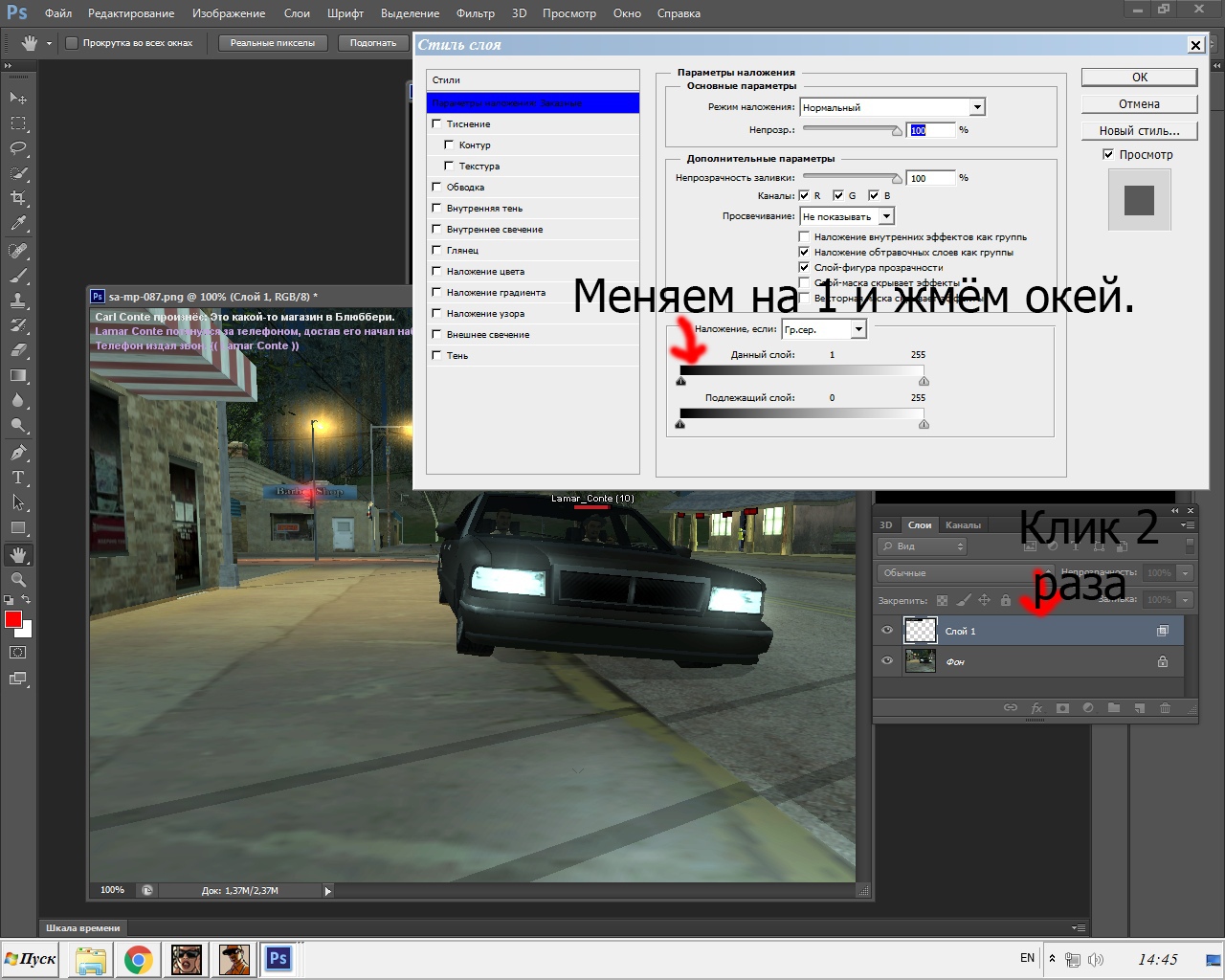The image size is (1225, 980).
Task: Select the Horizontal Type tool
Action: [x=18, y=477]
